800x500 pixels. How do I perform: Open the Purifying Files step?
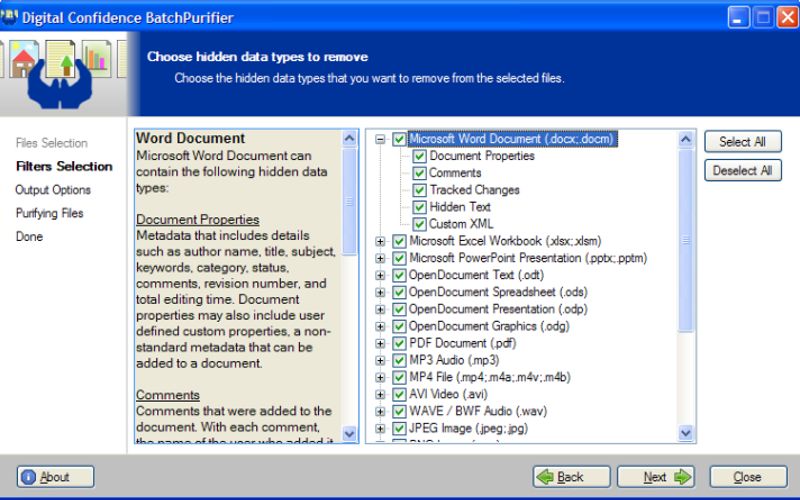(x=49, y=213)
